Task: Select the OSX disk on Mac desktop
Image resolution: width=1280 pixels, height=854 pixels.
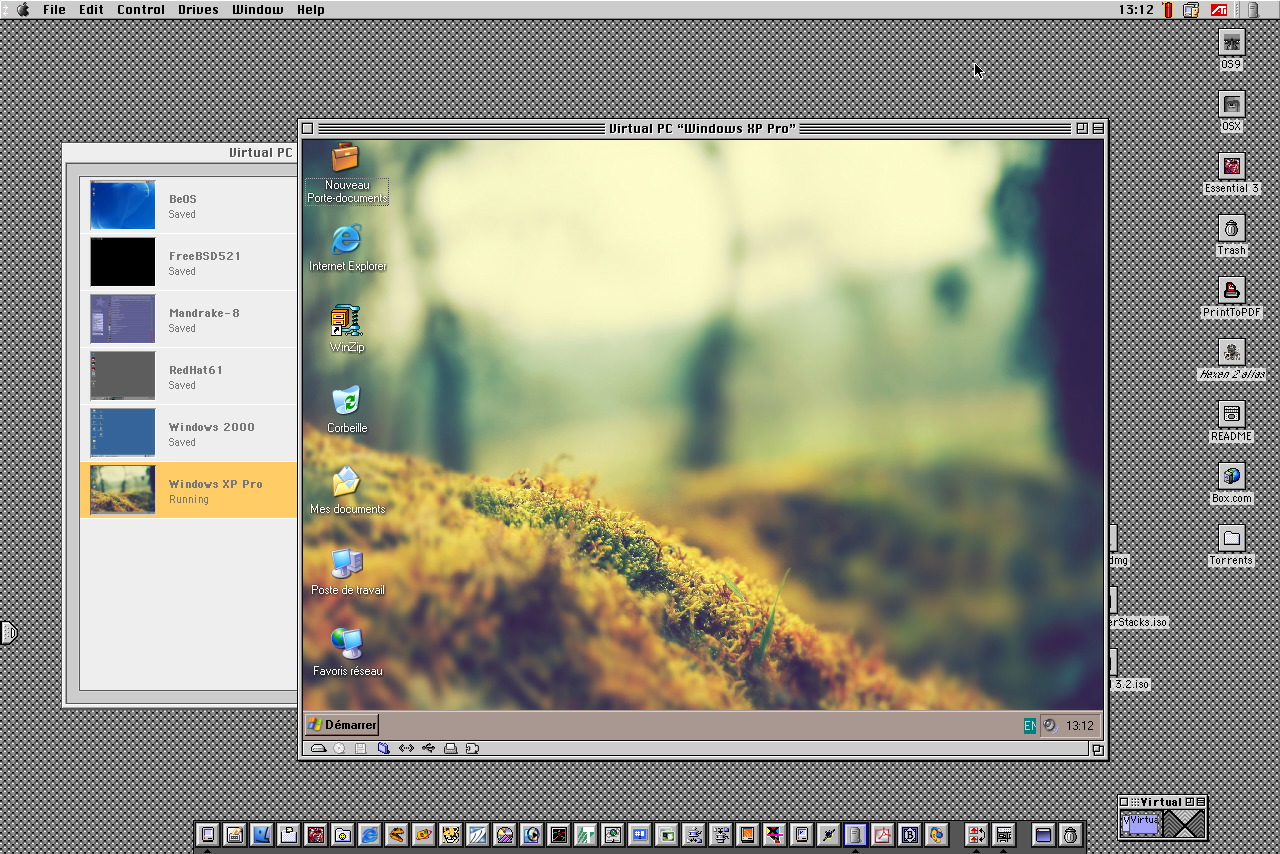Action: coord(1231,111)
